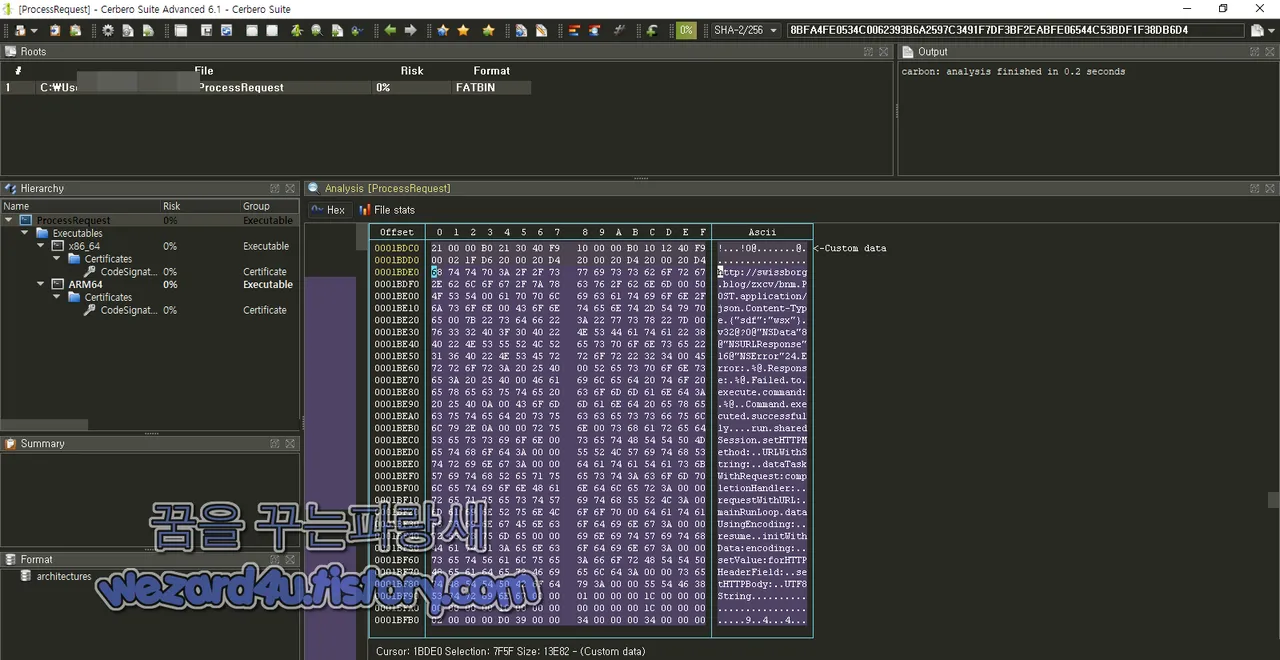Viewport: 1280px width, 660px height.
Task: Click the File column header in Roots
Action: 204,71
